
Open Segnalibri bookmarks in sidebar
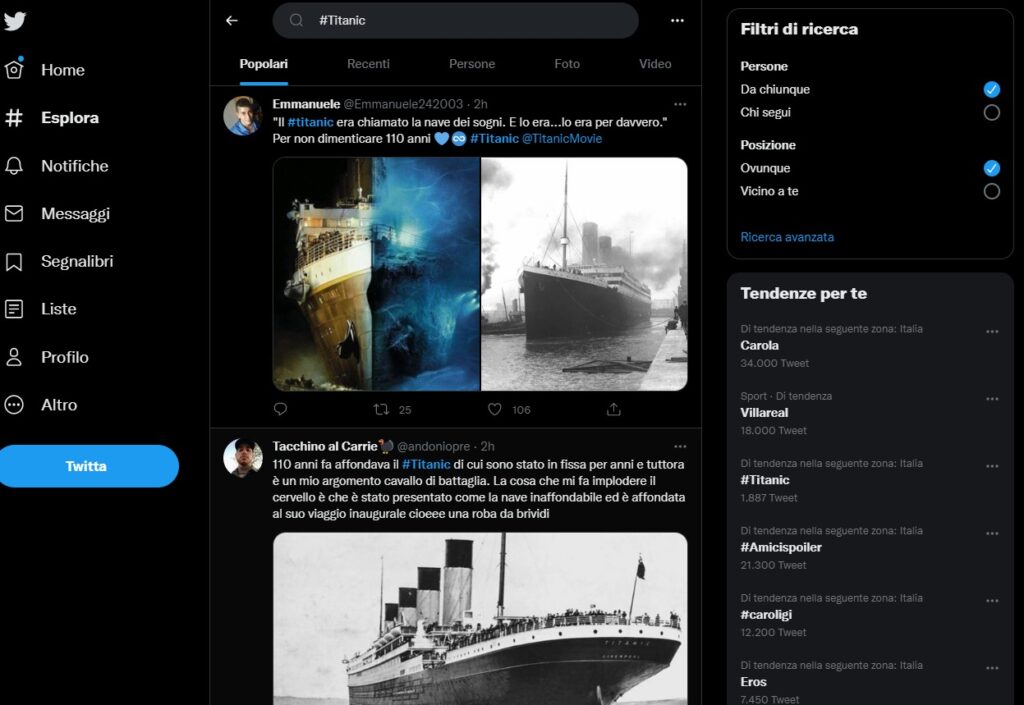[58, 261]
